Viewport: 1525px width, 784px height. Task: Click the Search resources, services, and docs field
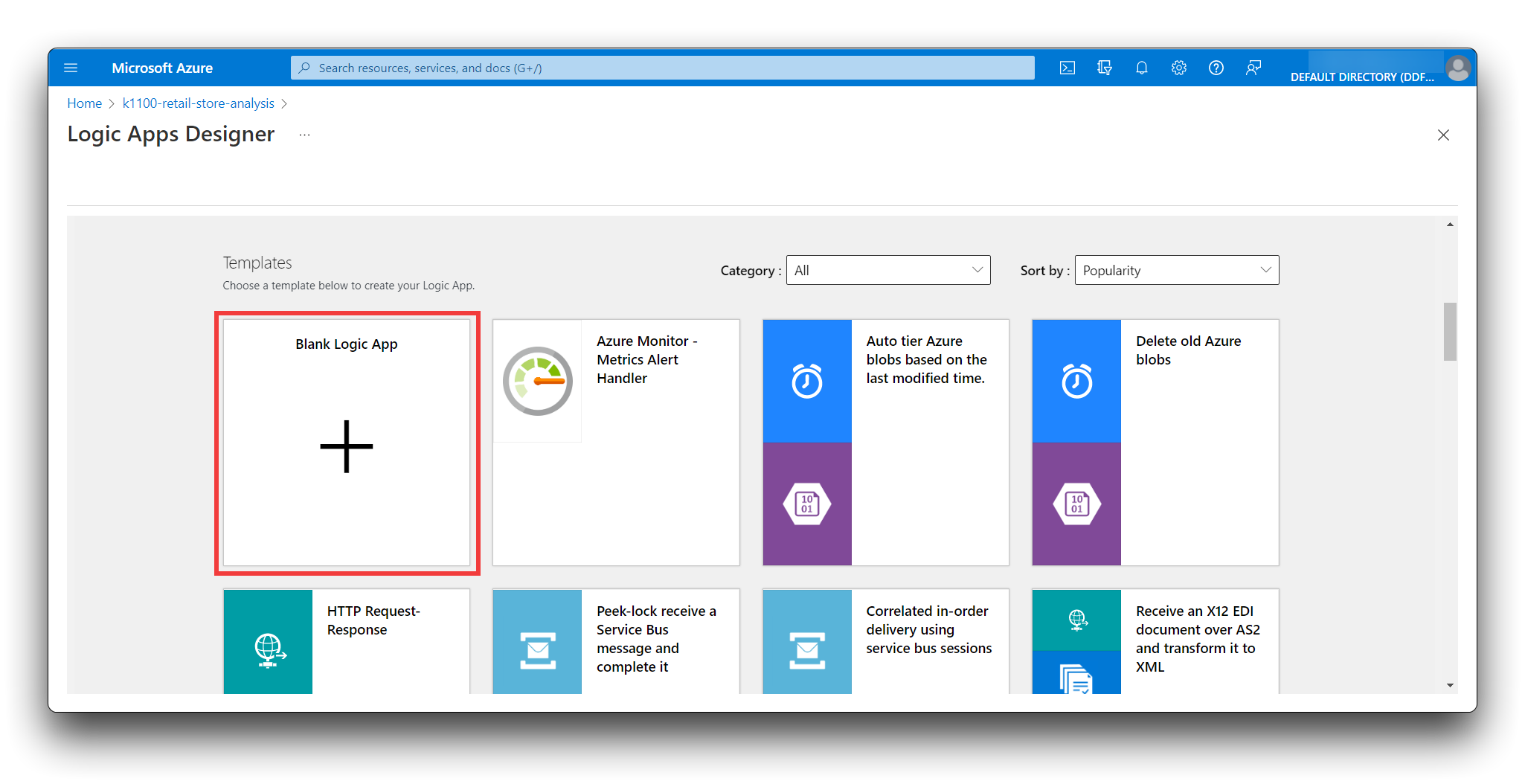pos(662,68)
